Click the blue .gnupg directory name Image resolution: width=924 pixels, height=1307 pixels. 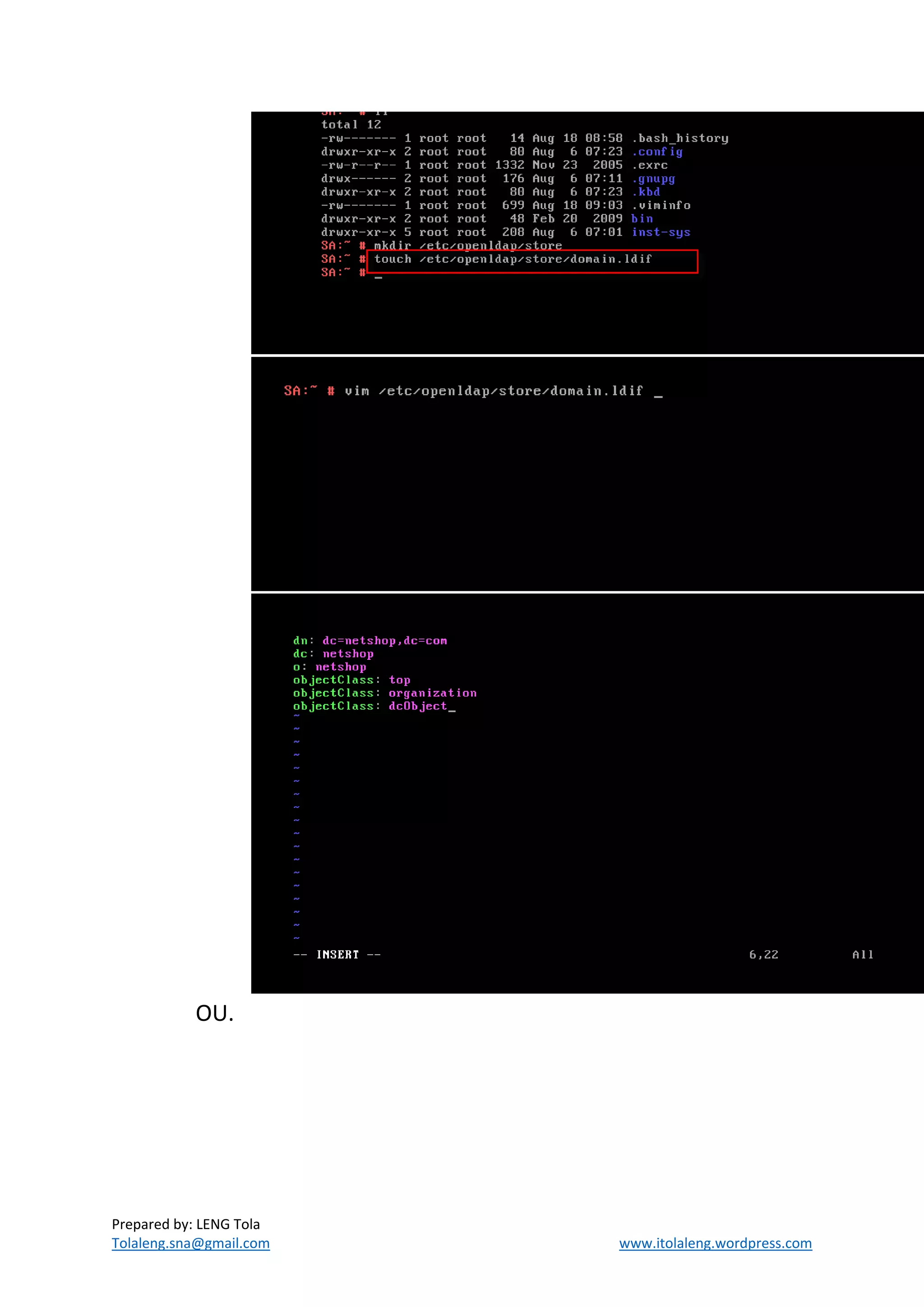[x=653, y=179]
